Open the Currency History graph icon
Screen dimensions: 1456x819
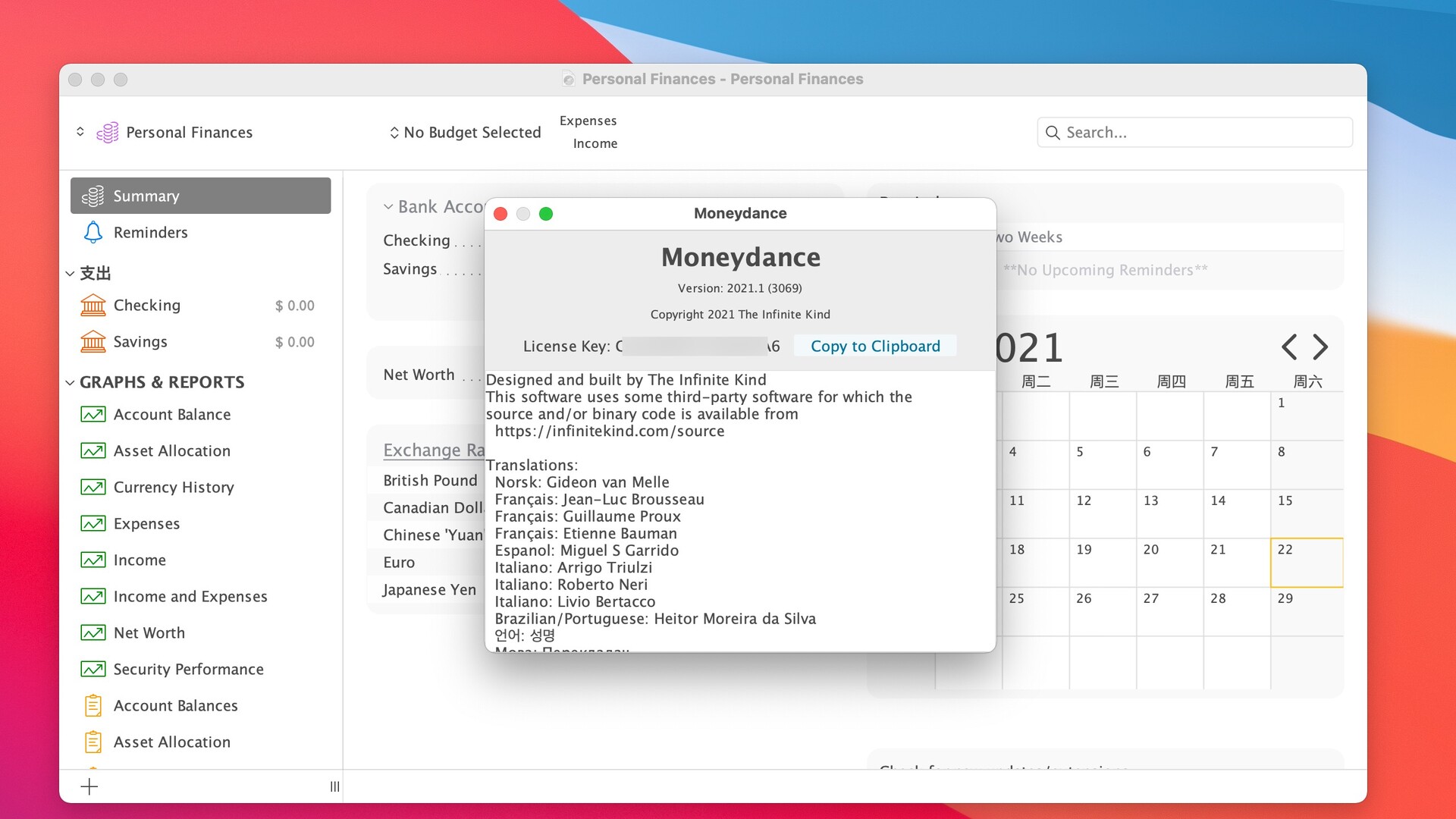(x=93, y=488)
